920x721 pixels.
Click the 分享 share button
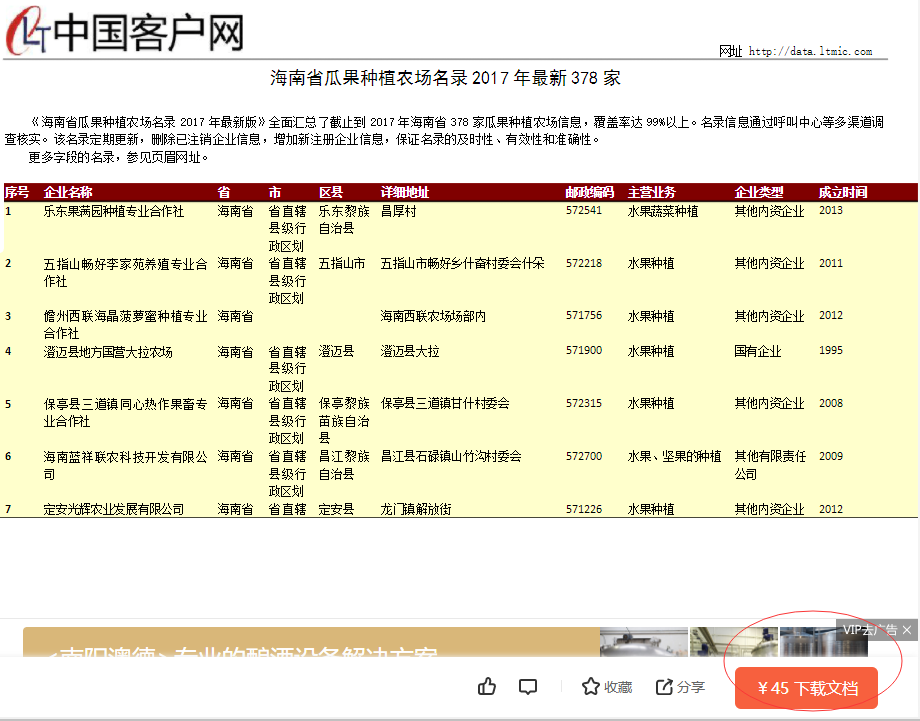coord(680,687)
